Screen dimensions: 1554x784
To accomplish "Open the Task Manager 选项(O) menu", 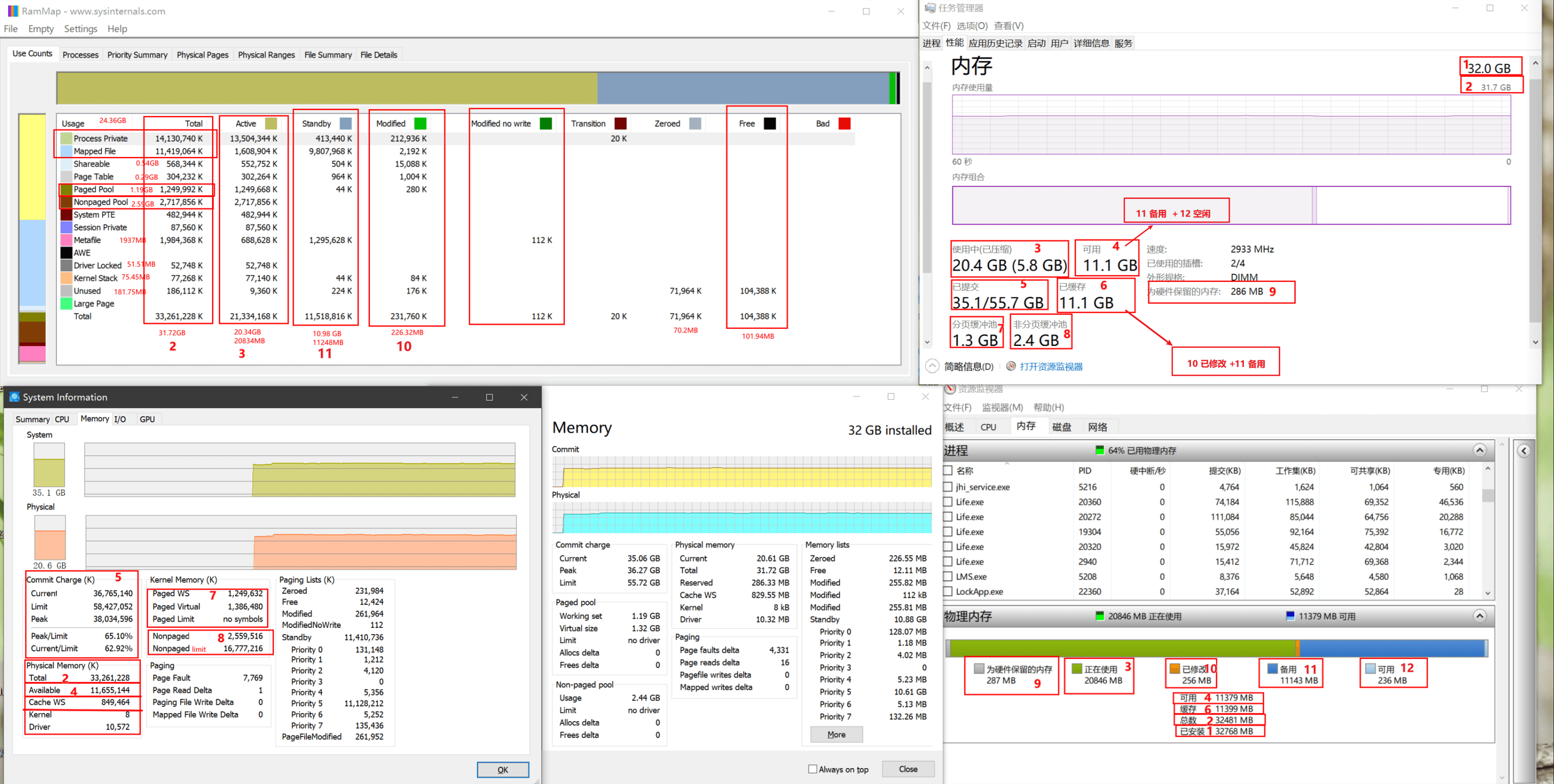I will 972,25.
